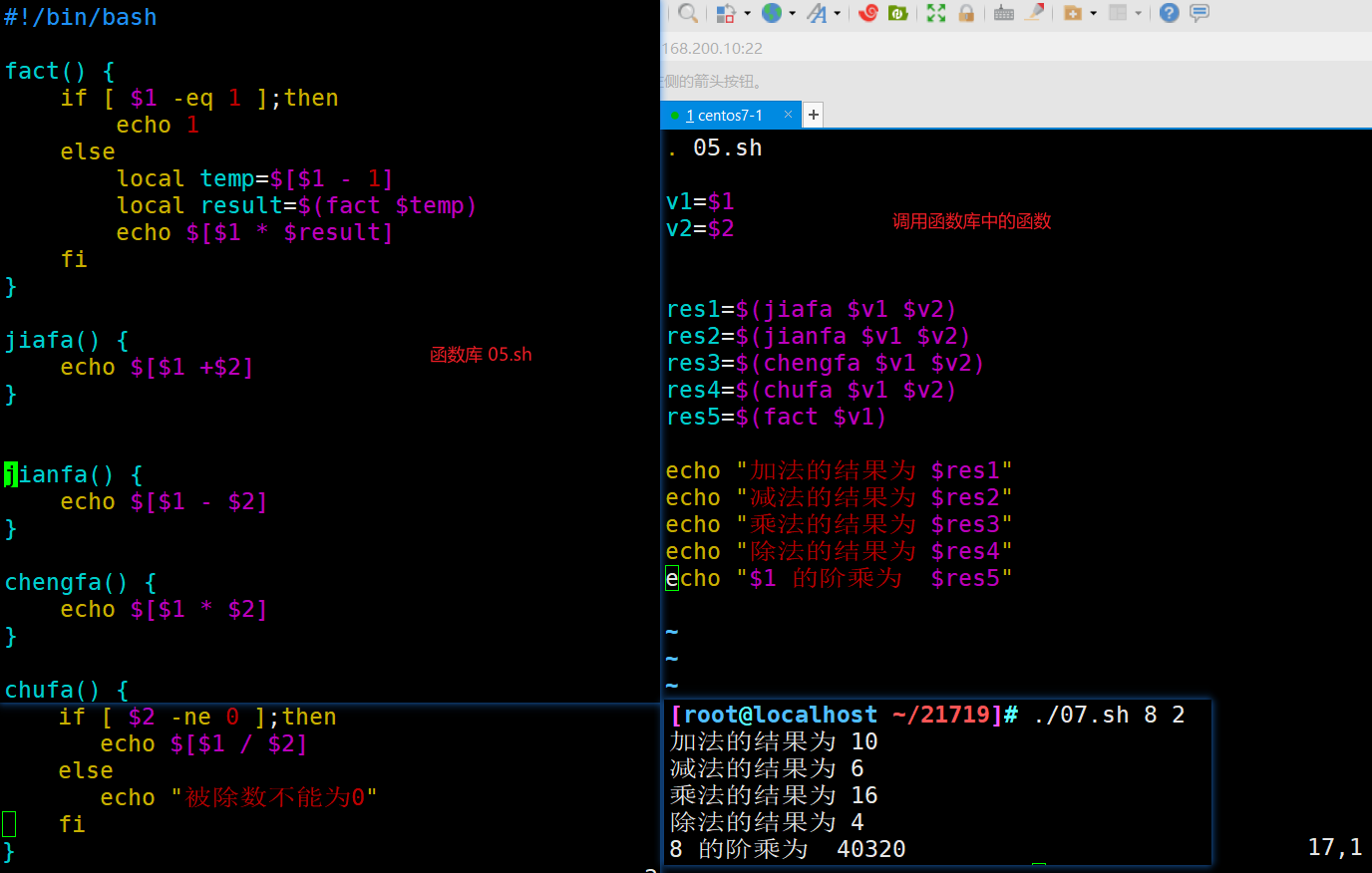The height and width of the screenshot is (873, 1372).
Task: Open the globe encoding dropdown arrow
Action: coord(793,13)
